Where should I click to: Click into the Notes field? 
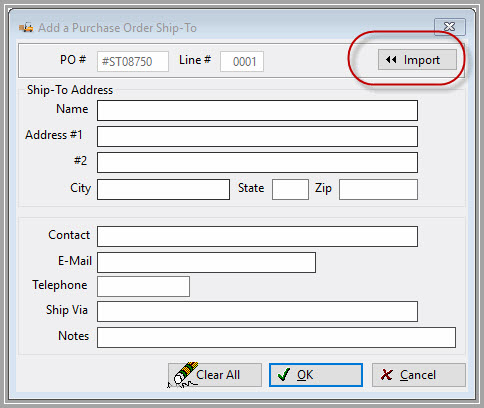pyautogui.click(x=276, y=337)
